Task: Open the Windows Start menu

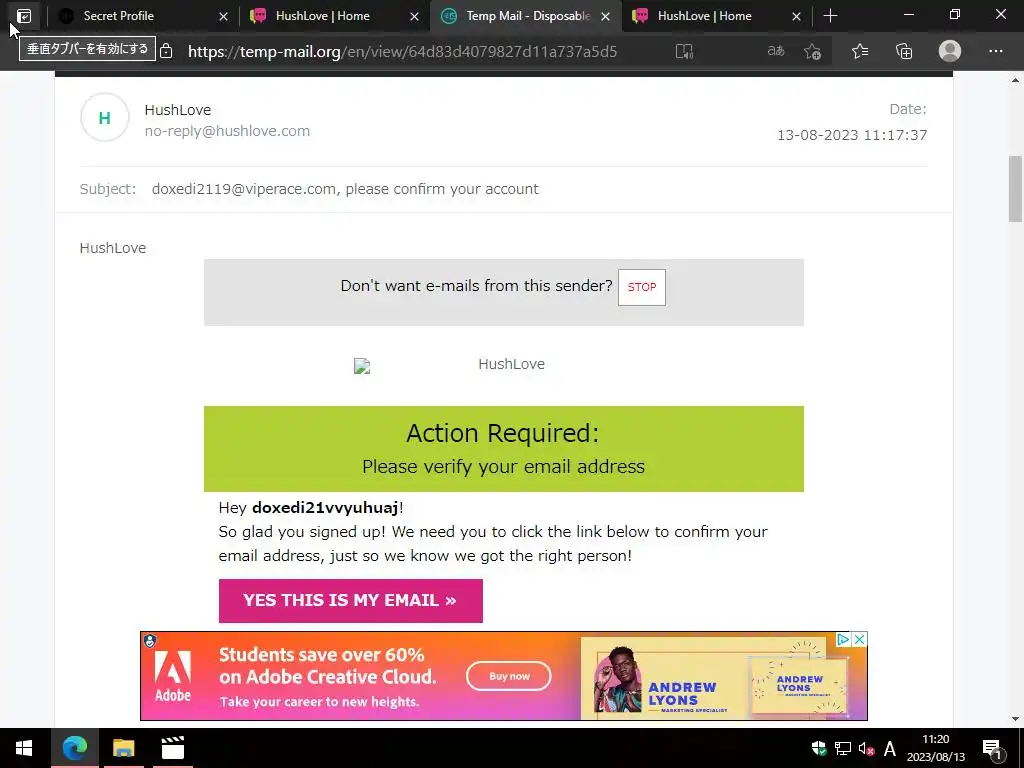Action: 24,748
